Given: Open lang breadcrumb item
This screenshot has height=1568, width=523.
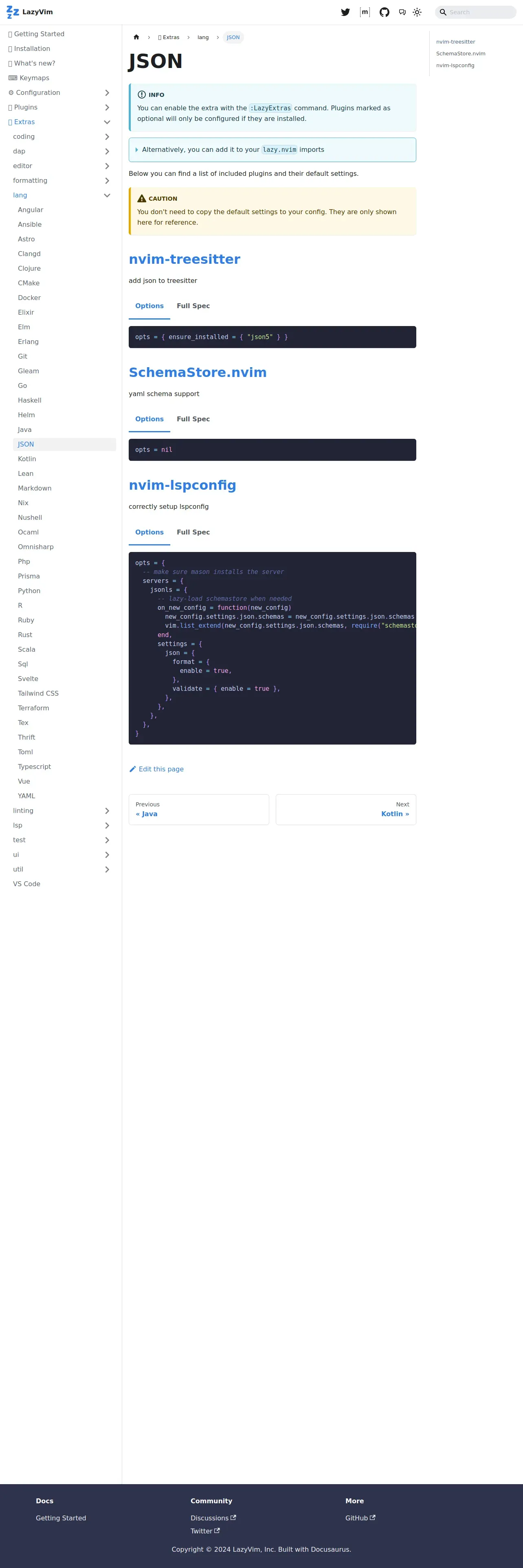Looking at the screenshot, I should pos(203,37).
